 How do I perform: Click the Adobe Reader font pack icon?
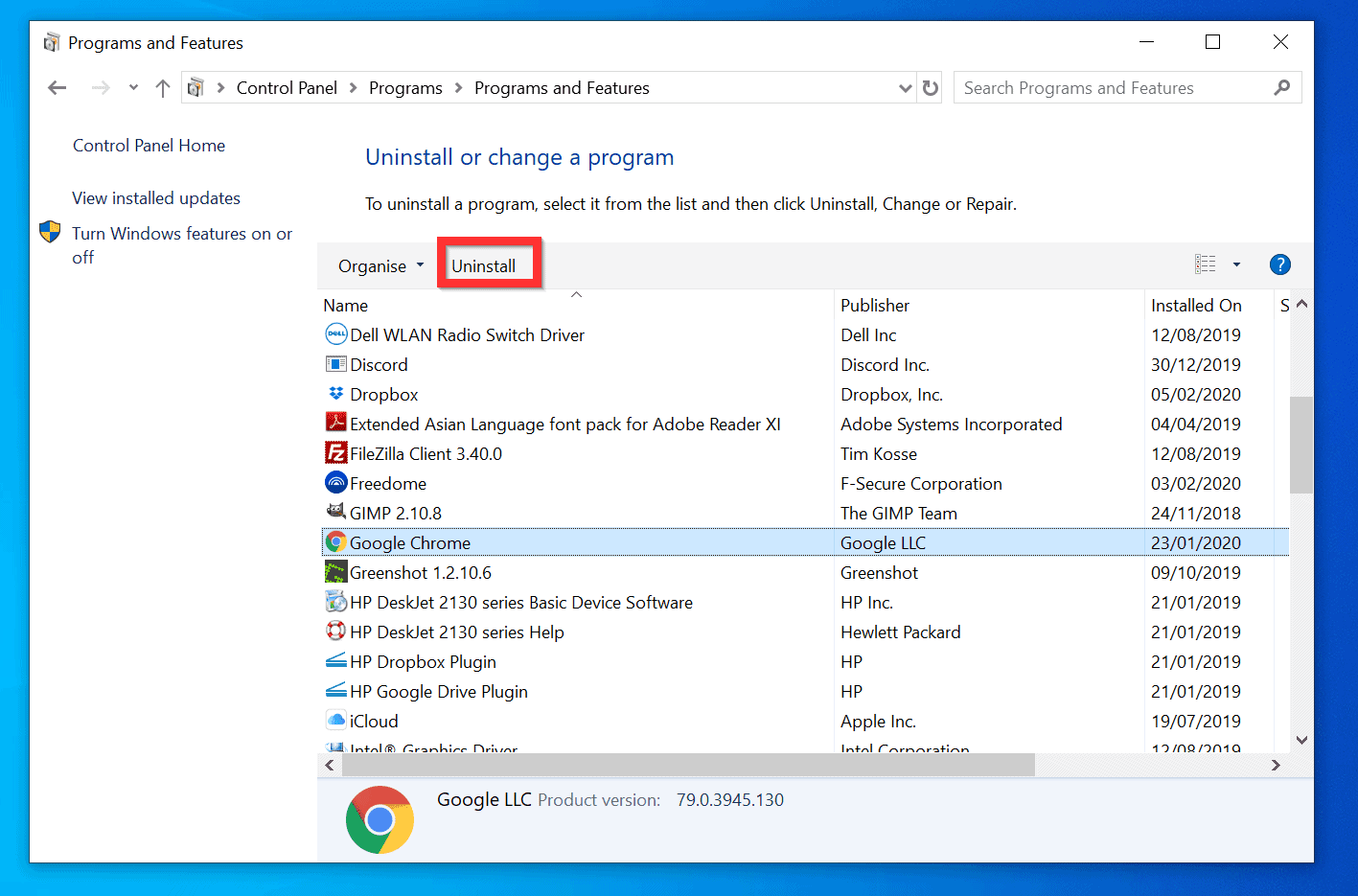coord(335,423)
